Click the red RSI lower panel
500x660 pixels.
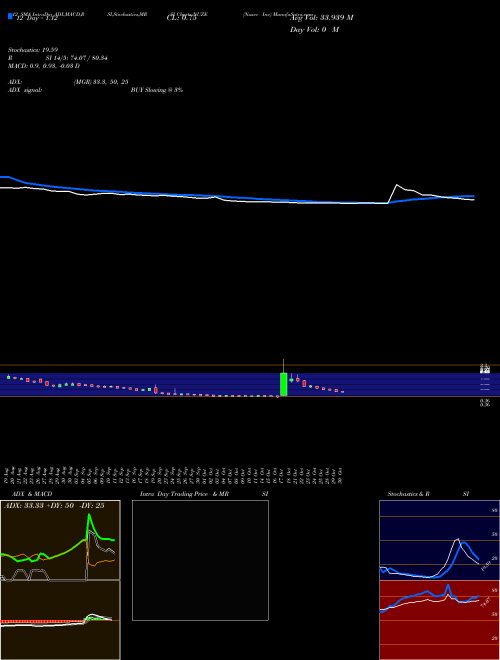tap(439, 620)
